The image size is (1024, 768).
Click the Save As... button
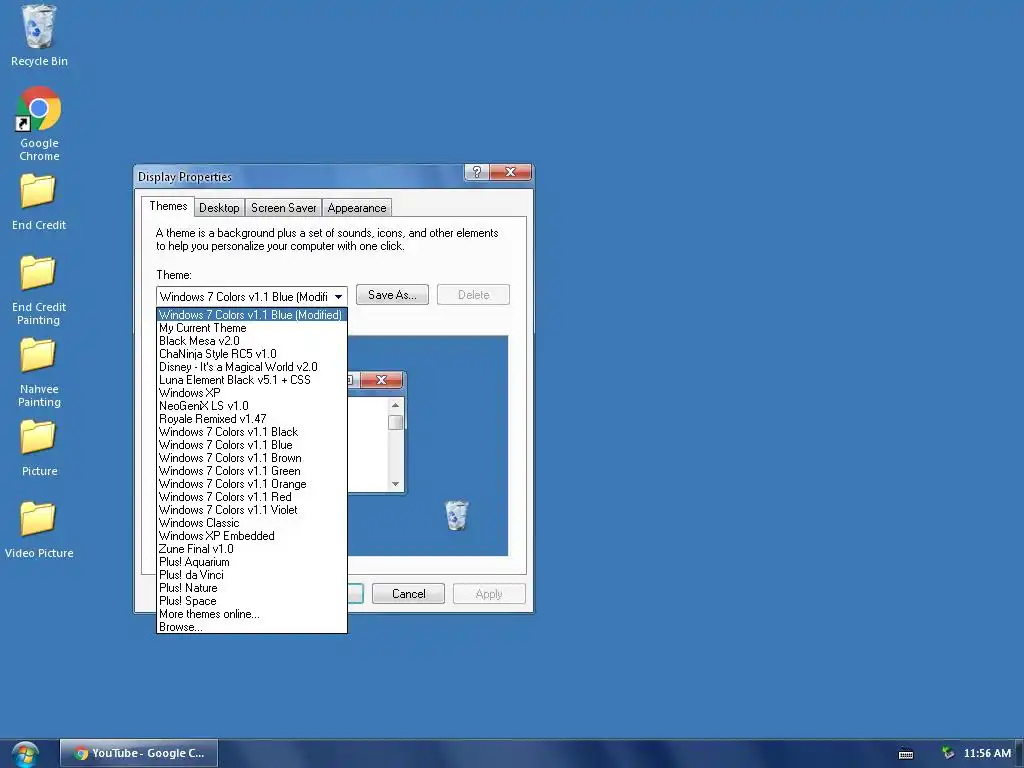coord(392,295)
